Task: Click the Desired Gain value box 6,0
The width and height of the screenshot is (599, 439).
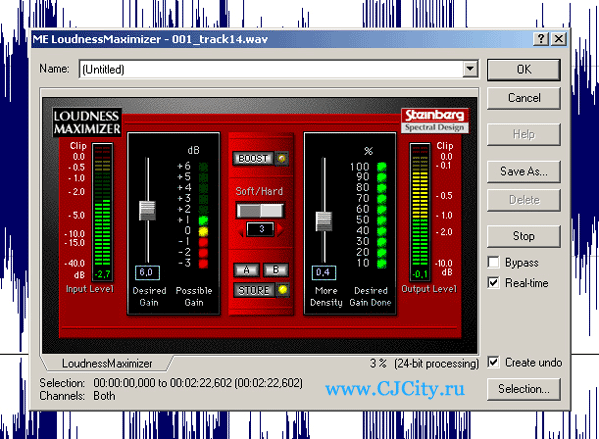Action: click(147, 272)
